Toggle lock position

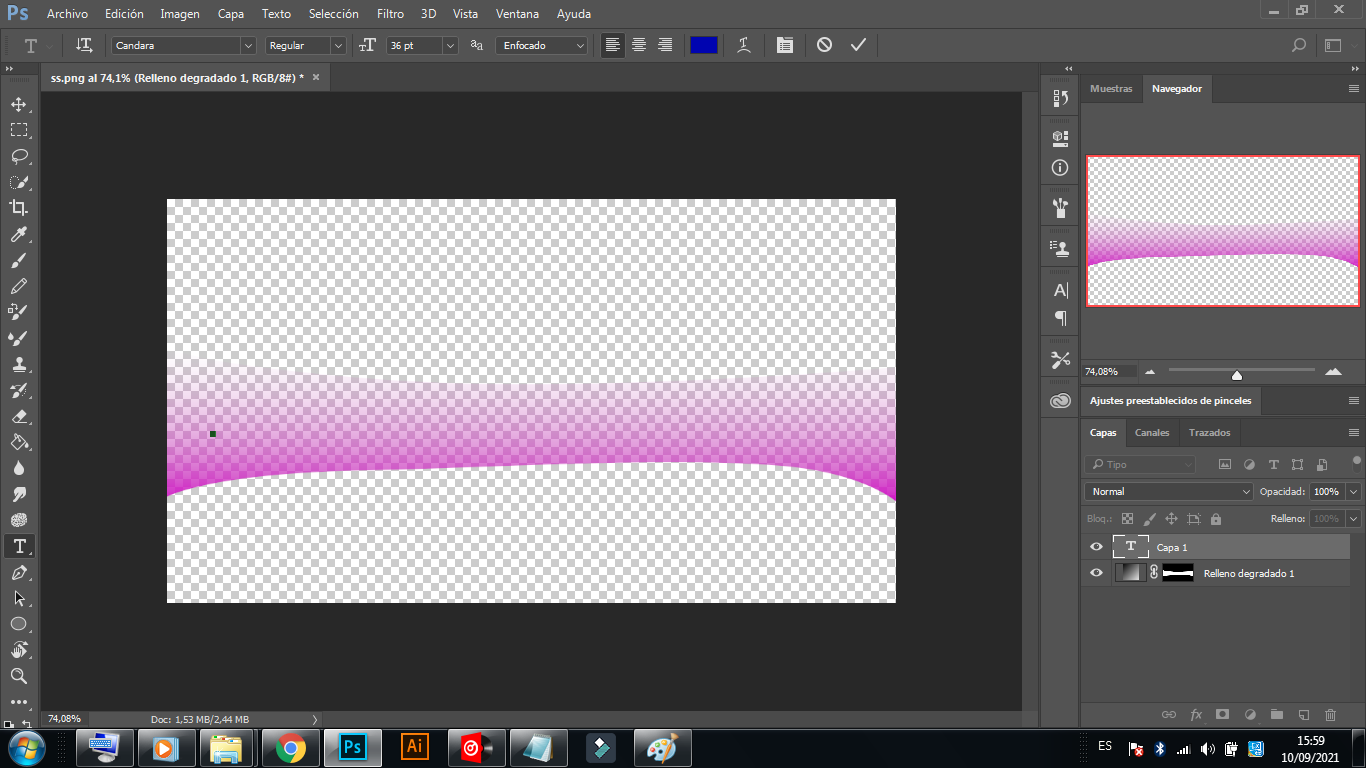tap(1171, 519)
